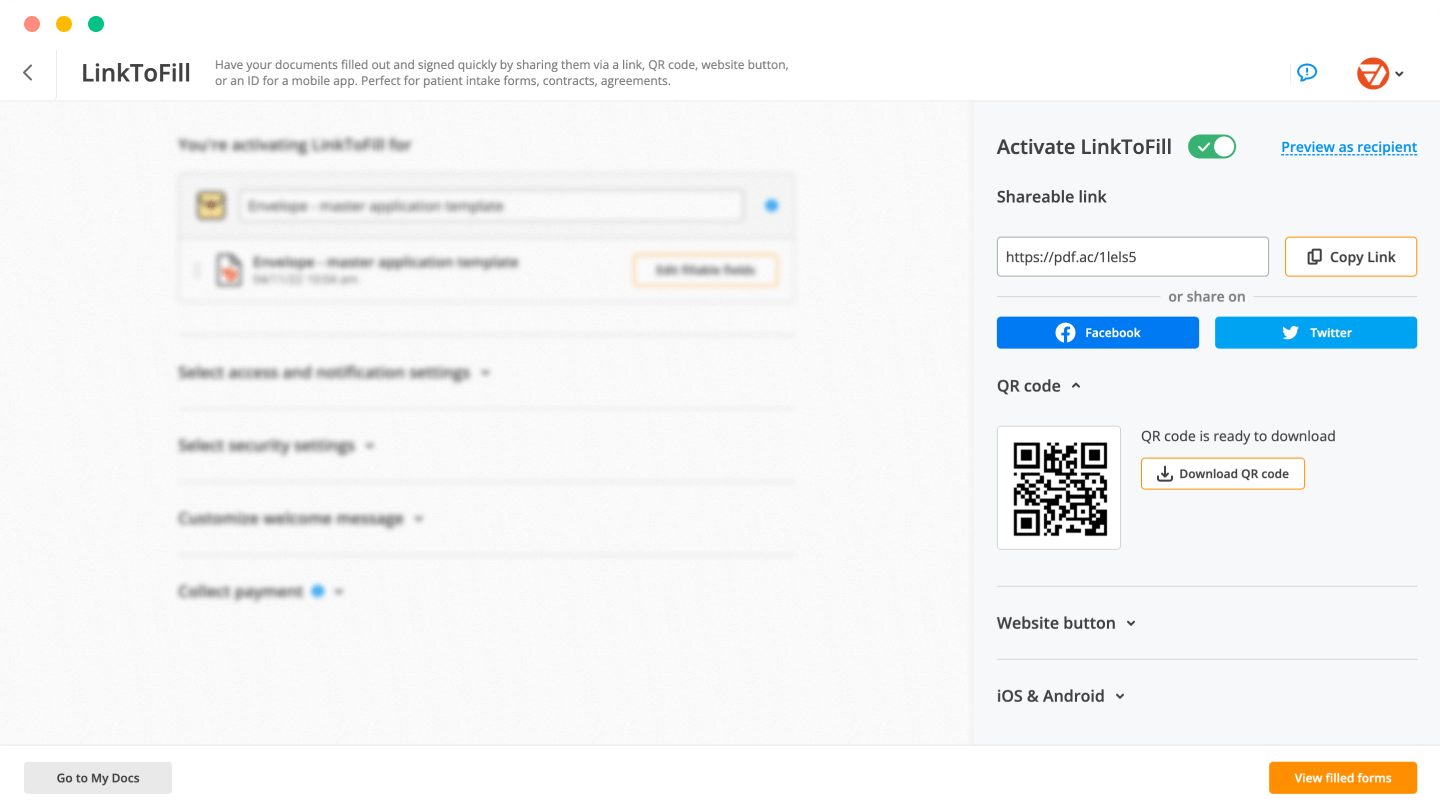
Task: Collapse the QR code section
Action: (x=1076, y=385)
